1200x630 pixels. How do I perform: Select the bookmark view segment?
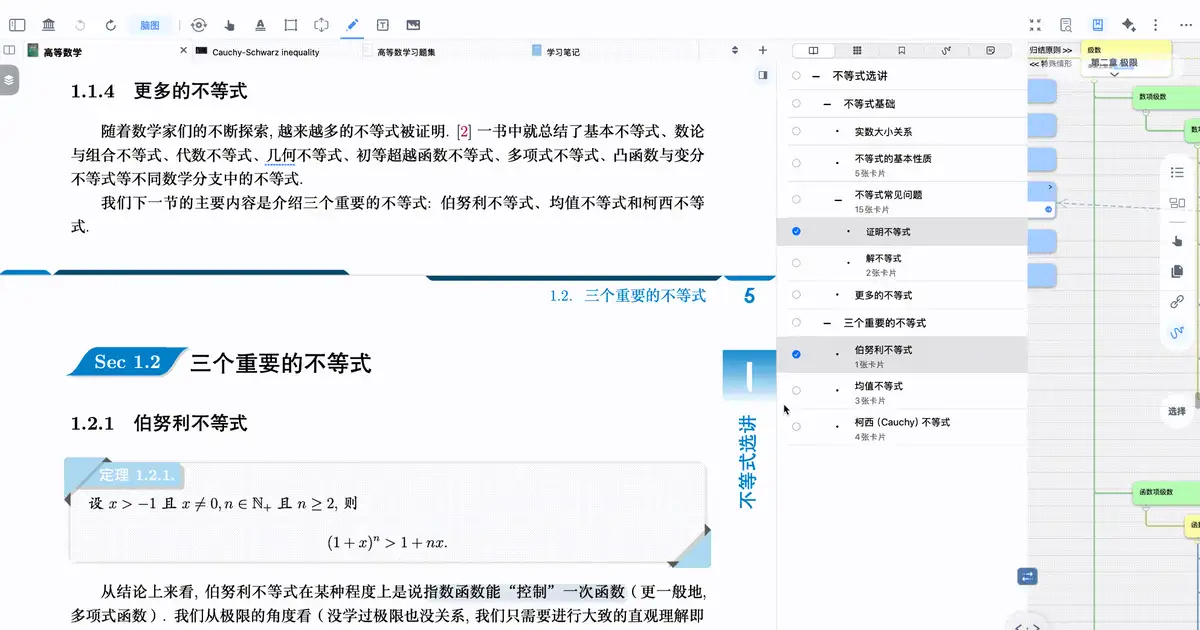[901, 50]
